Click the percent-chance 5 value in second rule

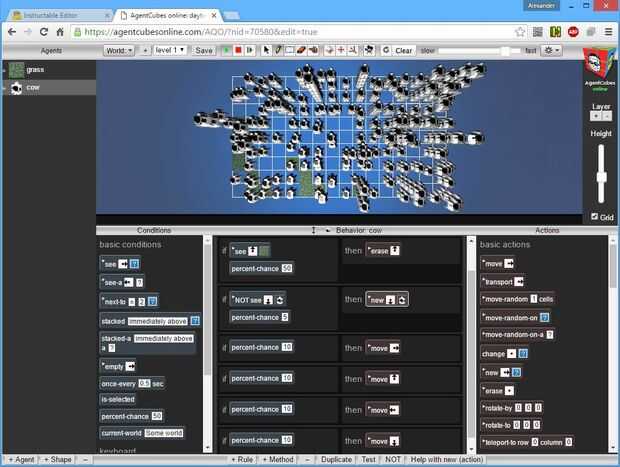tap(285, 317)
